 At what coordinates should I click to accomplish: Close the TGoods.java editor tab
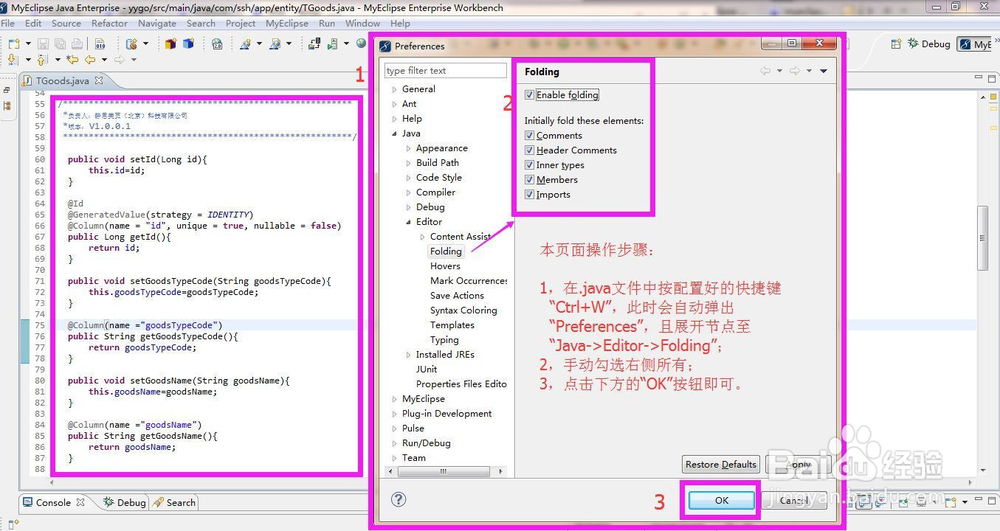pos(99,80)
